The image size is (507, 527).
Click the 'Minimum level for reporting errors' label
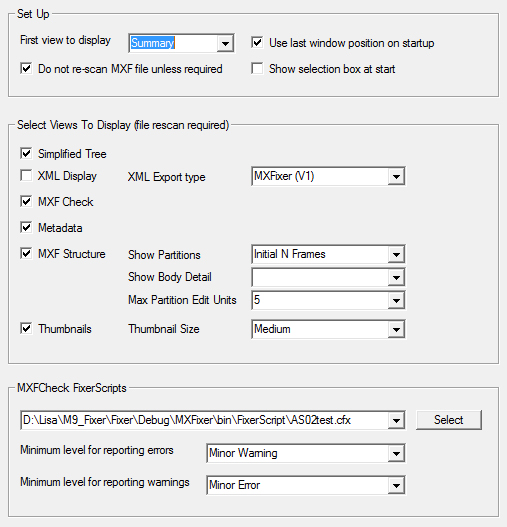click(x=97, y=450)
